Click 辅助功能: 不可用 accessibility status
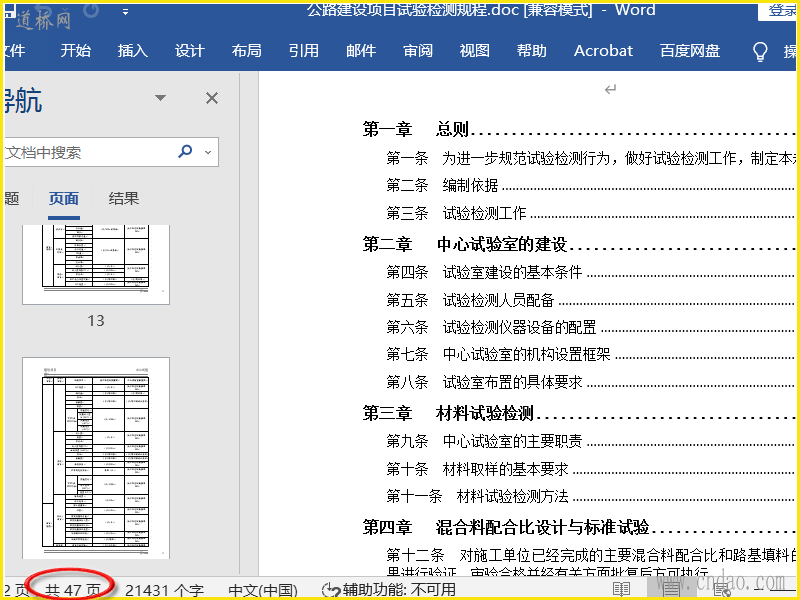Image resolution: width=800 pixels, height=600 pixels. pos(389,590)
